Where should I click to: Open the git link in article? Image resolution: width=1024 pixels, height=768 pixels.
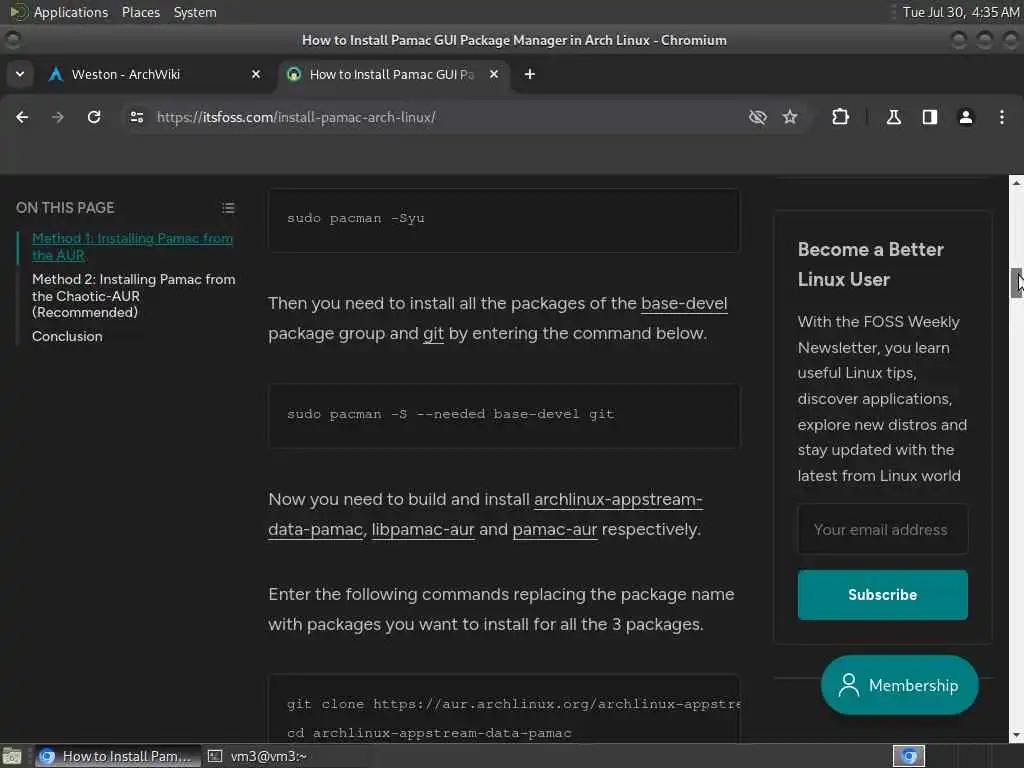pyautogui.click(x=433, y=334)
